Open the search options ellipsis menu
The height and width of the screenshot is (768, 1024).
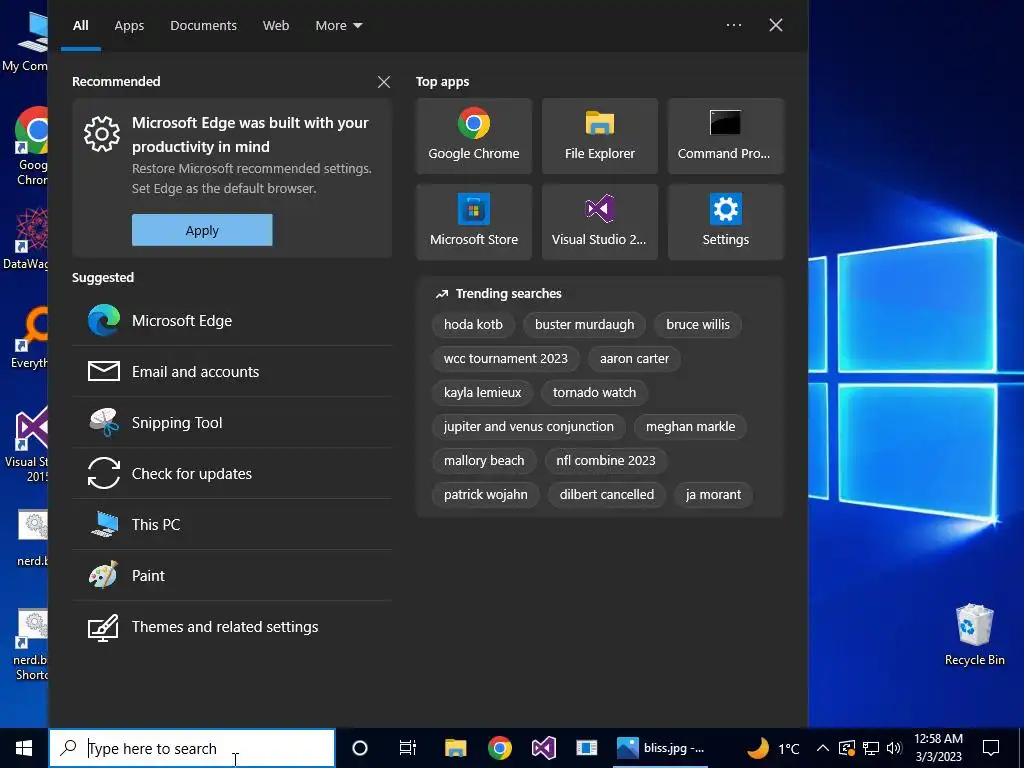734,25
